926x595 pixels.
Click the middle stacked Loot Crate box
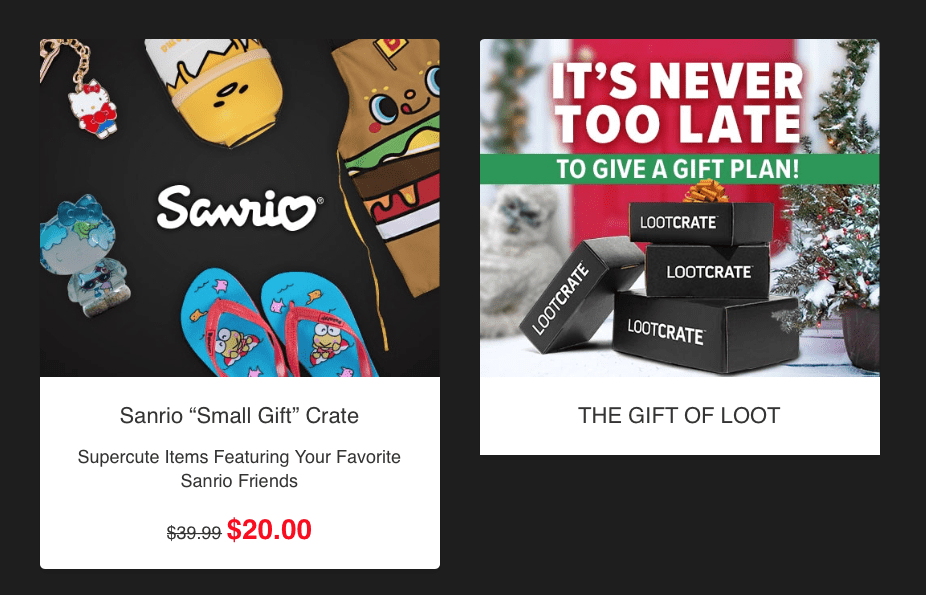point(708,271)
